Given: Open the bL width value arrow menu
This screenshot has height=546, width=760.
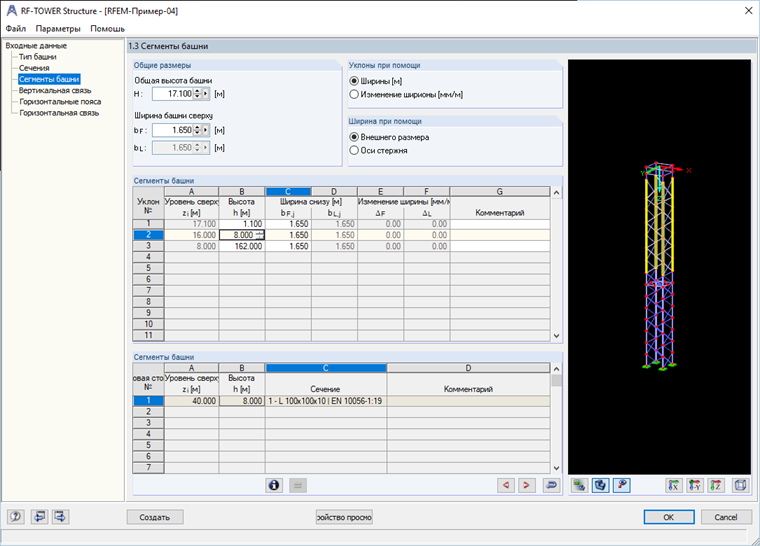Looking at the screenshot, I should (206, 147).
